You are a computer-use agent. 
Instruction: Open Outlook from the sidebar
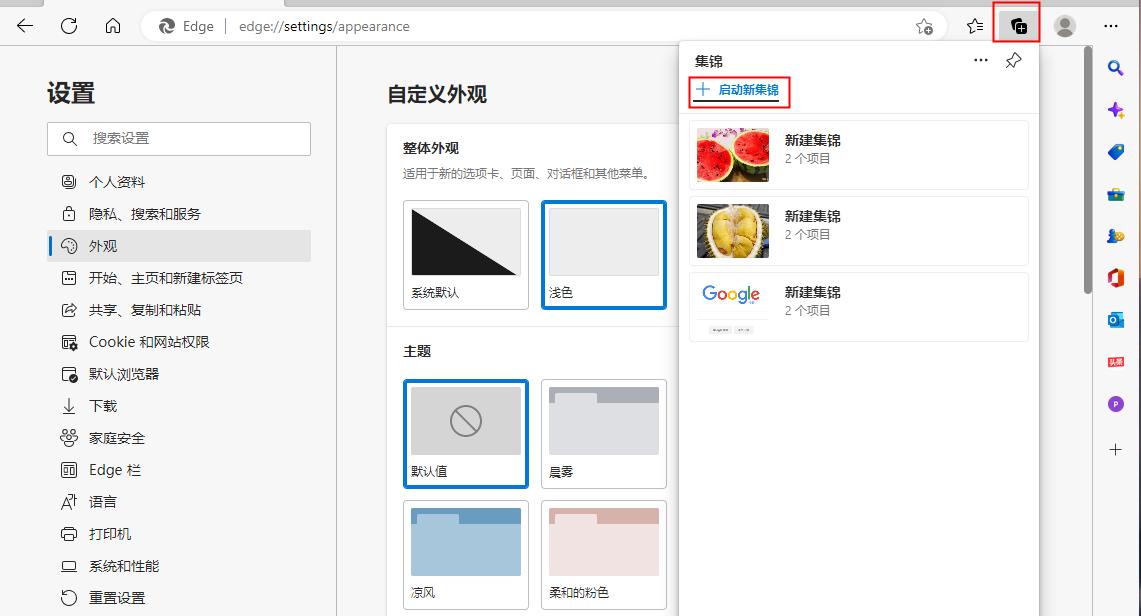point(1116,320)
